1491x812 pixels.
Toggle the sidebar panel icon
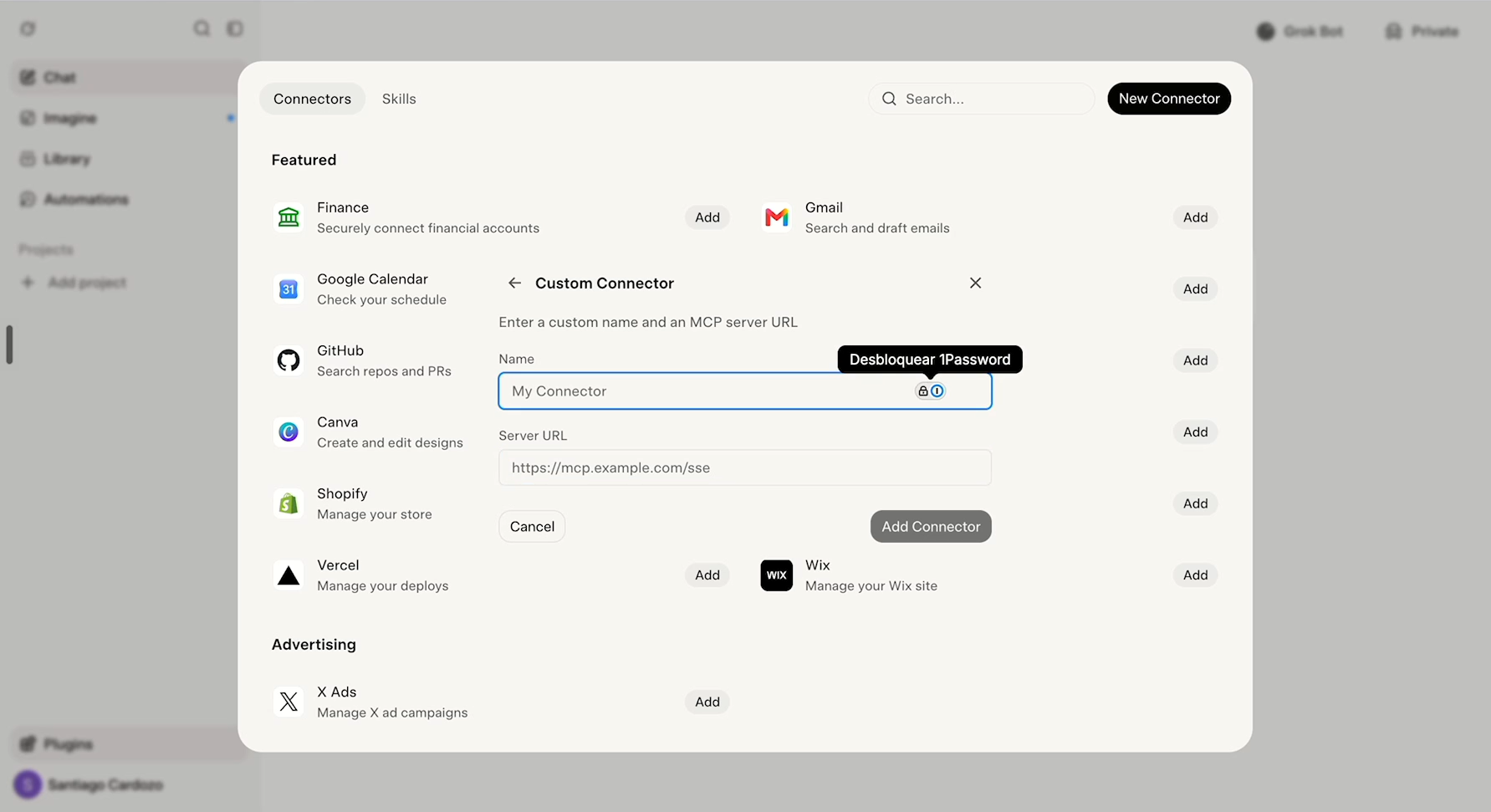click(x=235, y=28)
